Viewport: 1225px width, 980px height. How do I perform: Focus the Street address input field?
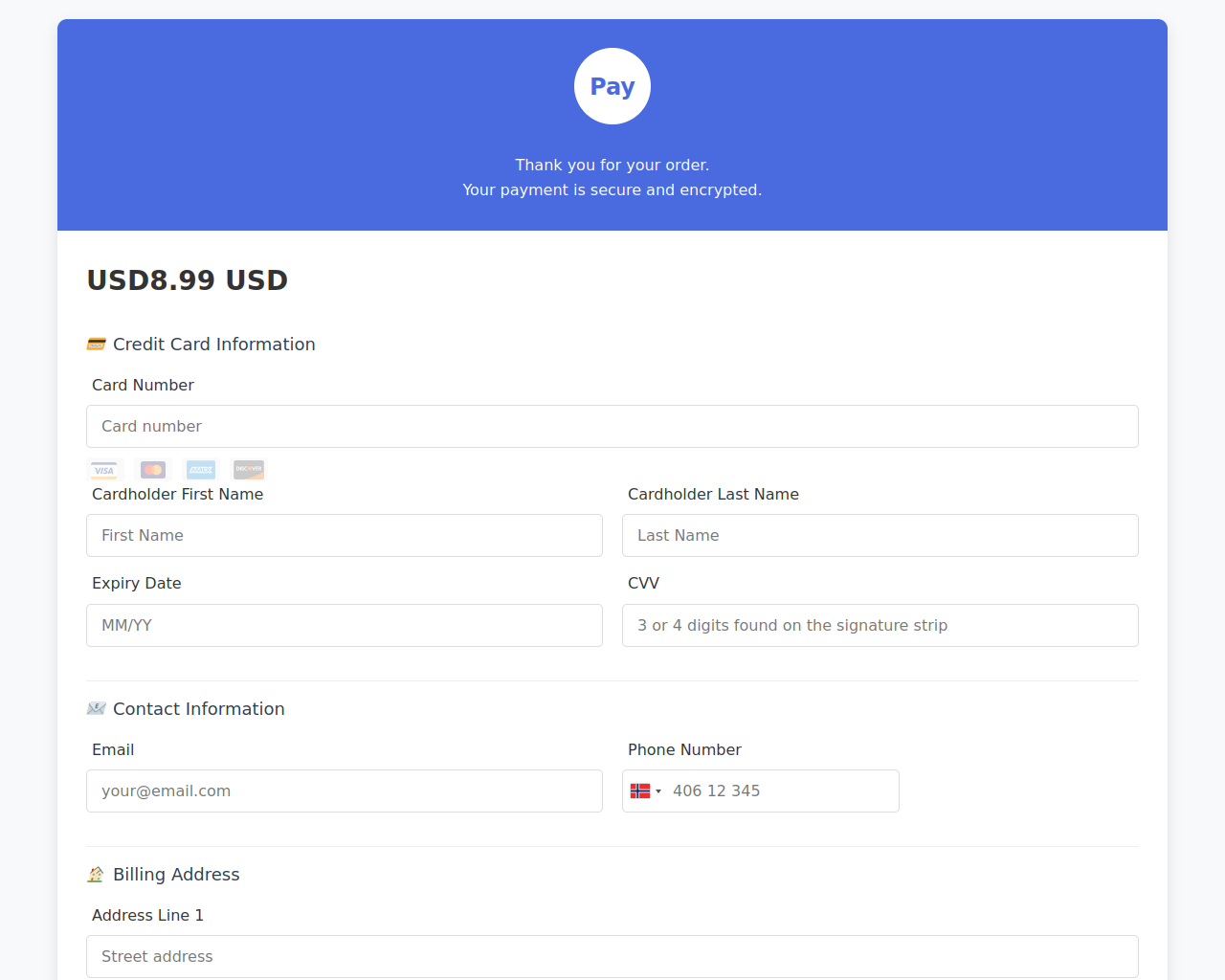612,956
